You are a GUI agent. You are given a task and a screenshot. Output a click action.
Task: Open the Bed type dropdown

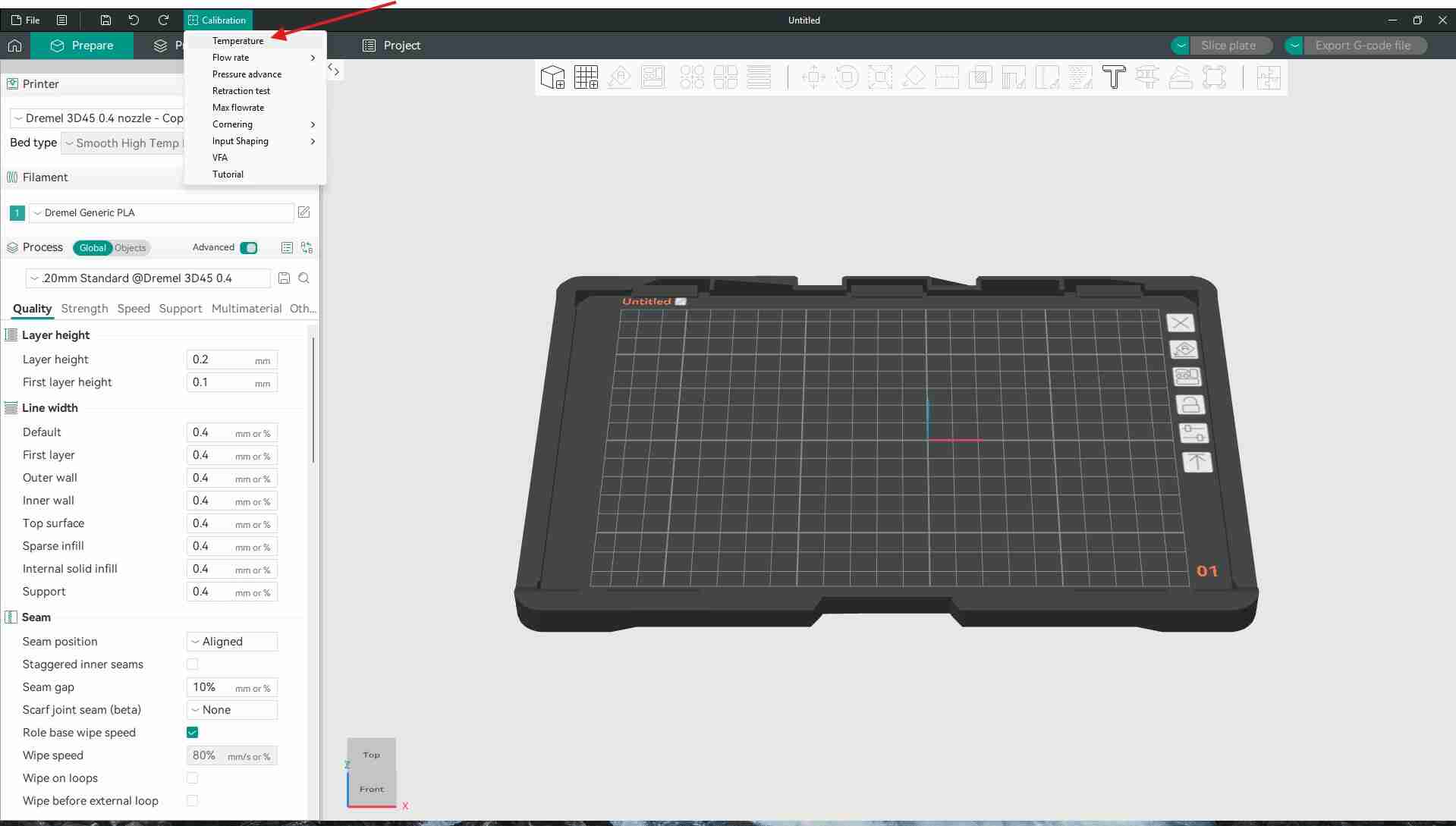tap(123, 143)
